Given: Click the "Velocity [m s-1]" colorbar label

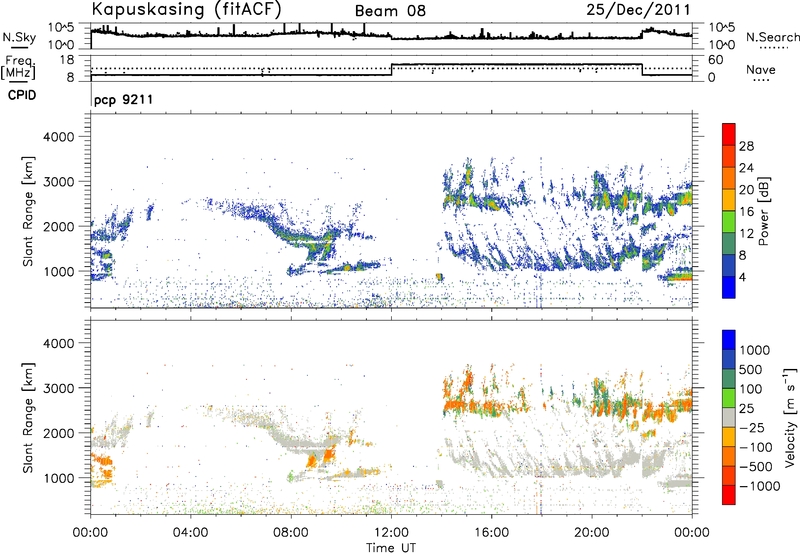Looking at the screenshot, I should click(790, 417).
